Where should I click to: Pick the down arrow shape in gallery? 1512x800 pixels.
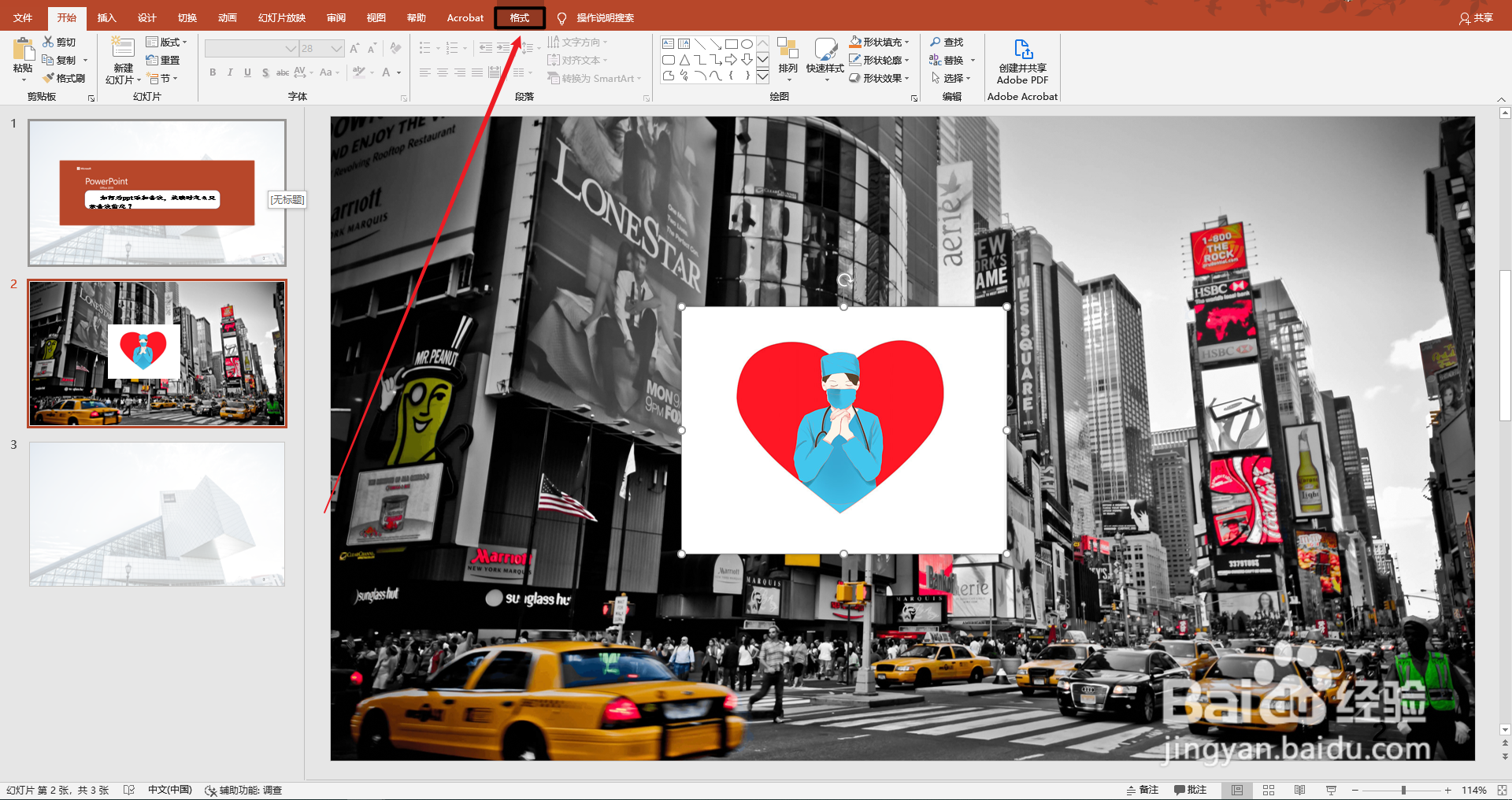[x=747, y=60]
